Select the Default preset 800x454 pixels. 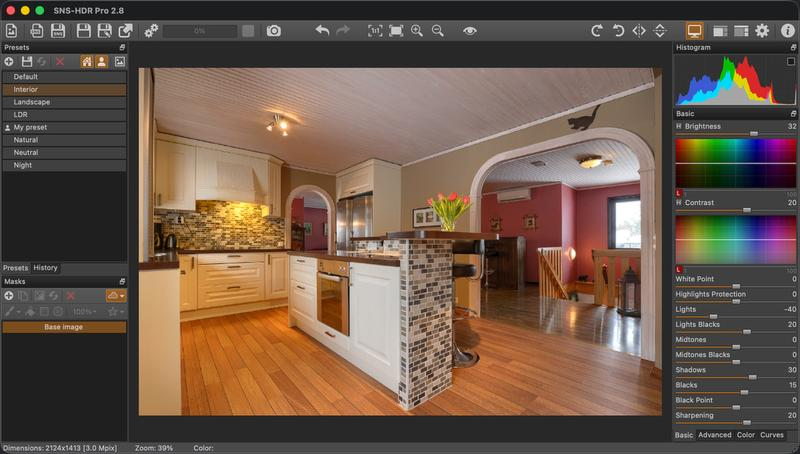[x=64, y=77]
